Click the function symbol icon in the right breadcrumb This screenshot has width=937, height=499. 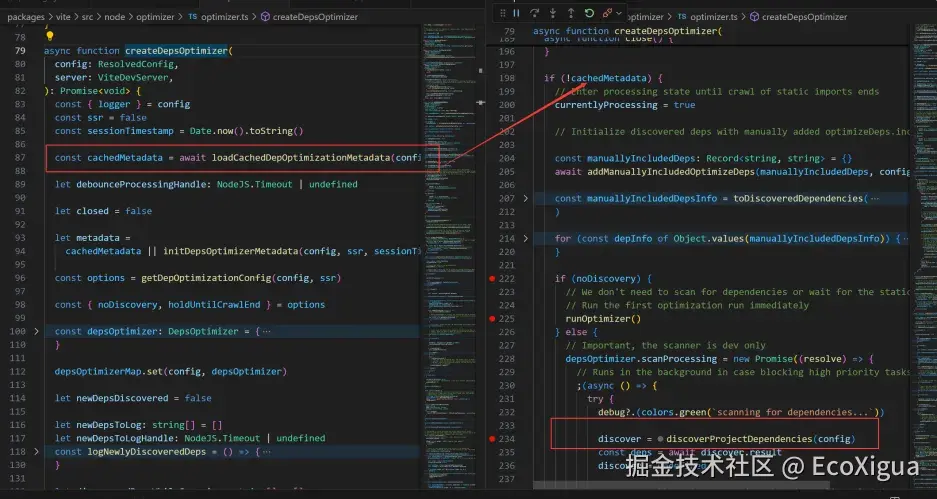755,17
